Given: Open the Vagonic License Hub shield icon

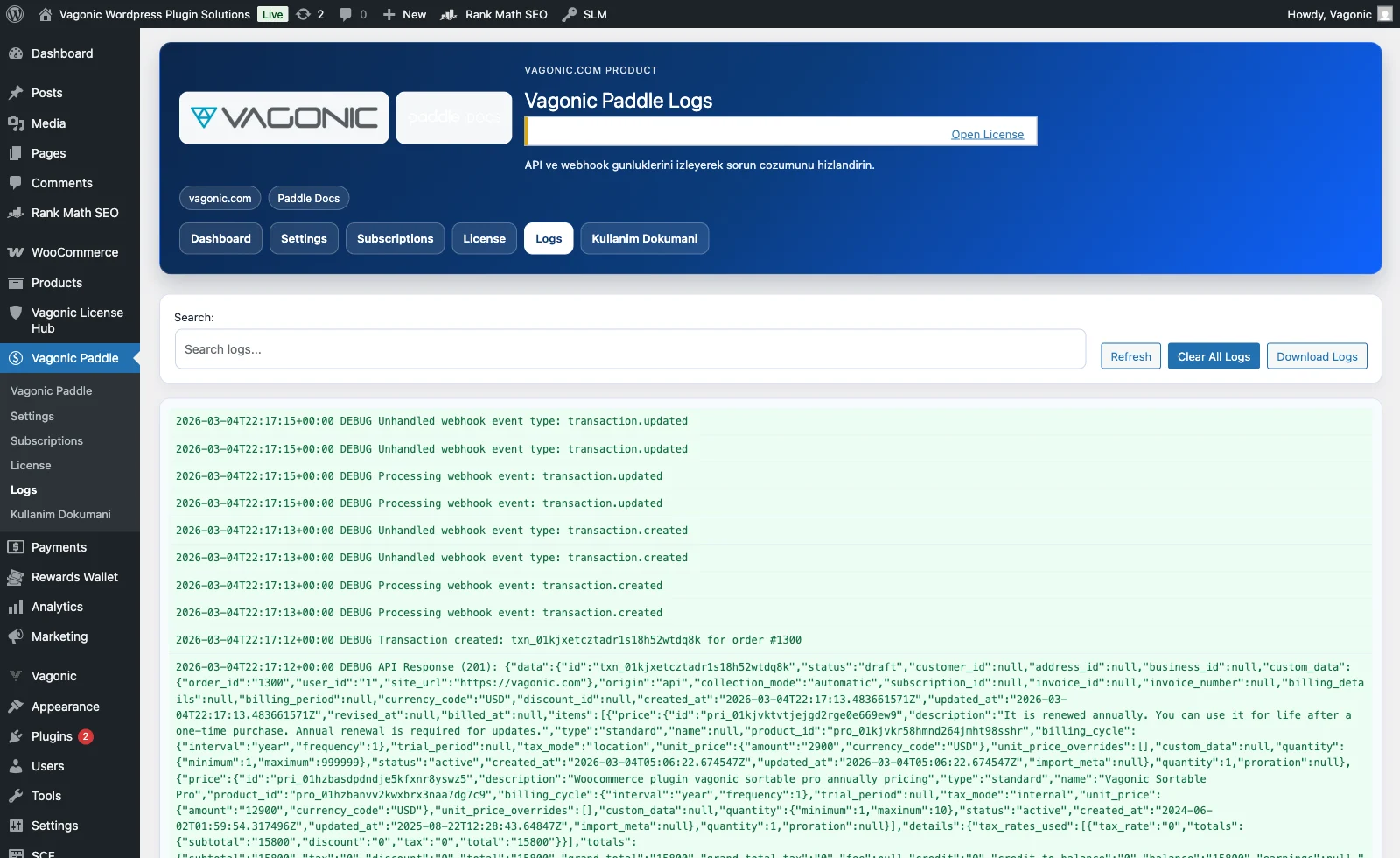Looking at the screenshot, I should pos(16,313).
